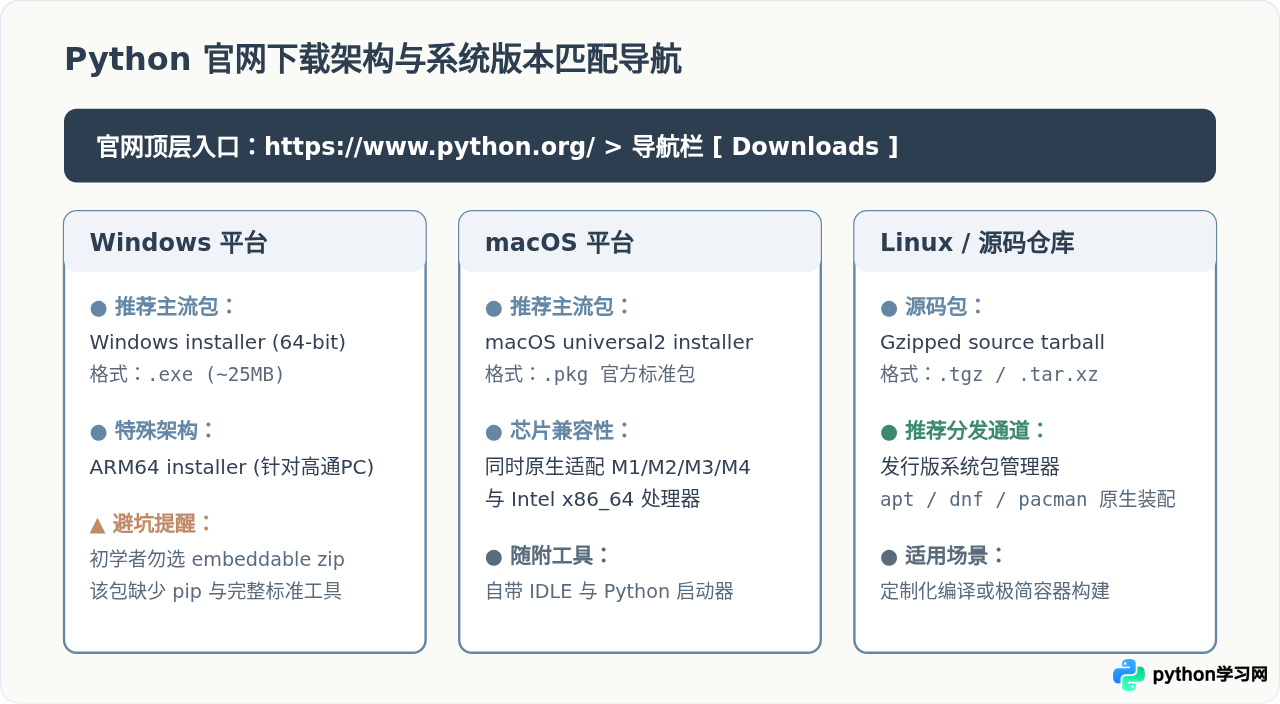Screen dimensions: 1280x704
Task: Click 适用场景 heading
Action: click(943, 556)
